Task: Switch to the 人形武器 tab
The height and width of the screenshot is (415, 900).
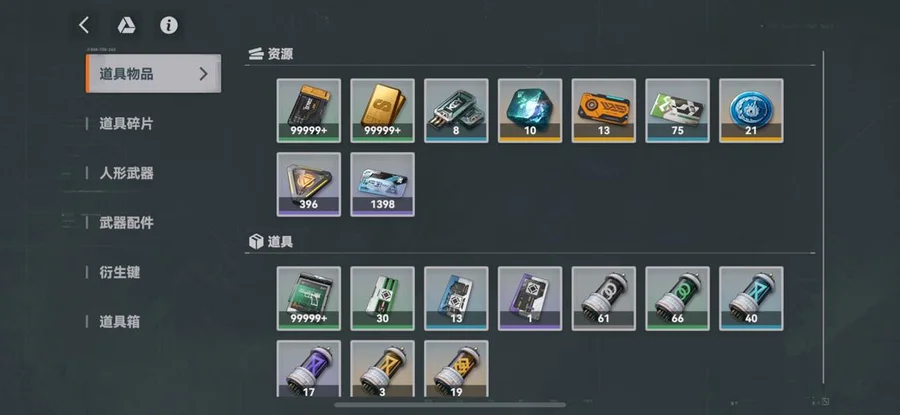Action: tap(126, 173)
